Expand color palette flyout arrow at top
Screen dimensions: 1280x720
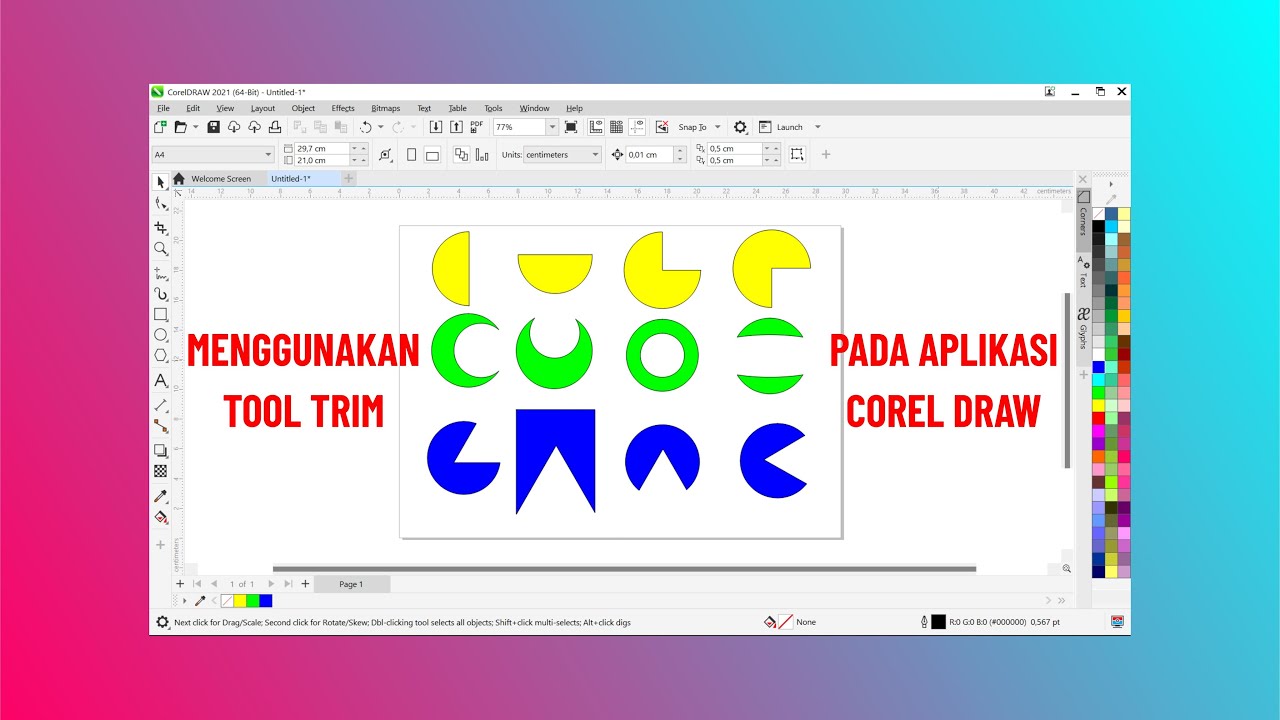[x=1111, y=184]
